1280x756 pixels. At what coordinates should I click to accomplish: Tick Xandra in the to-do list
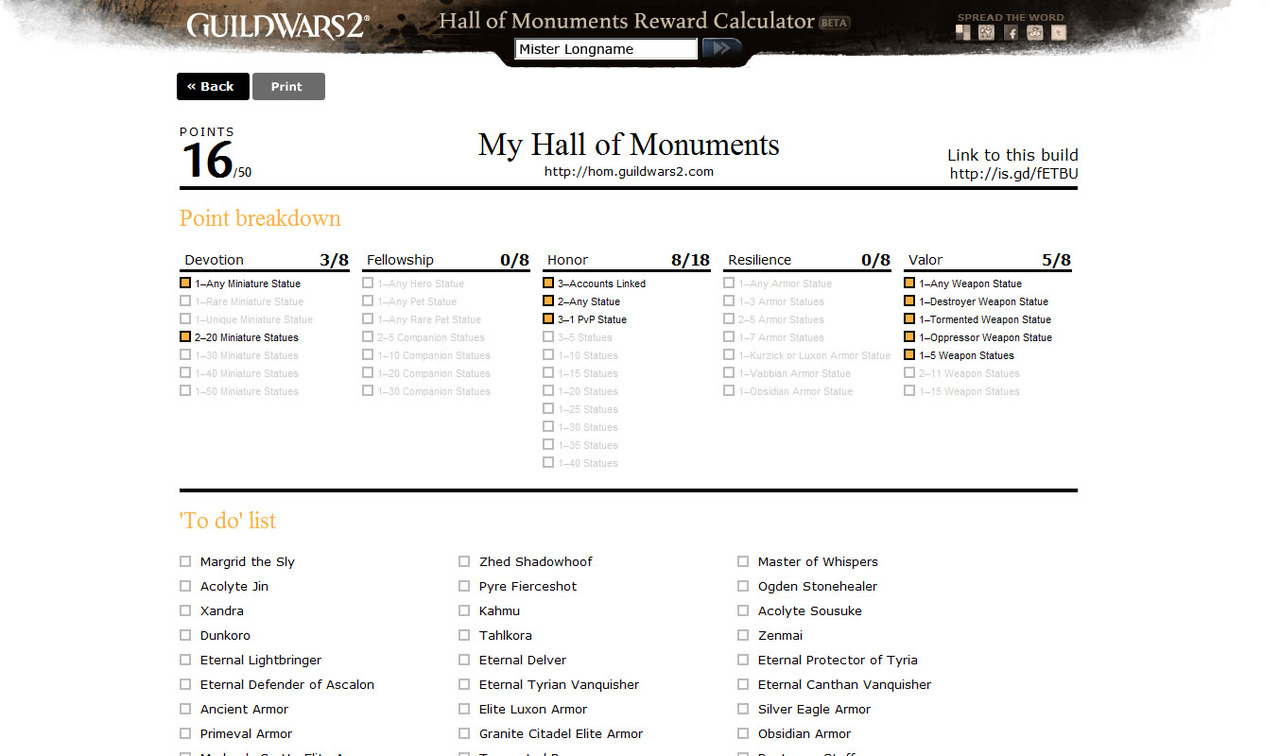coord(185,611)
